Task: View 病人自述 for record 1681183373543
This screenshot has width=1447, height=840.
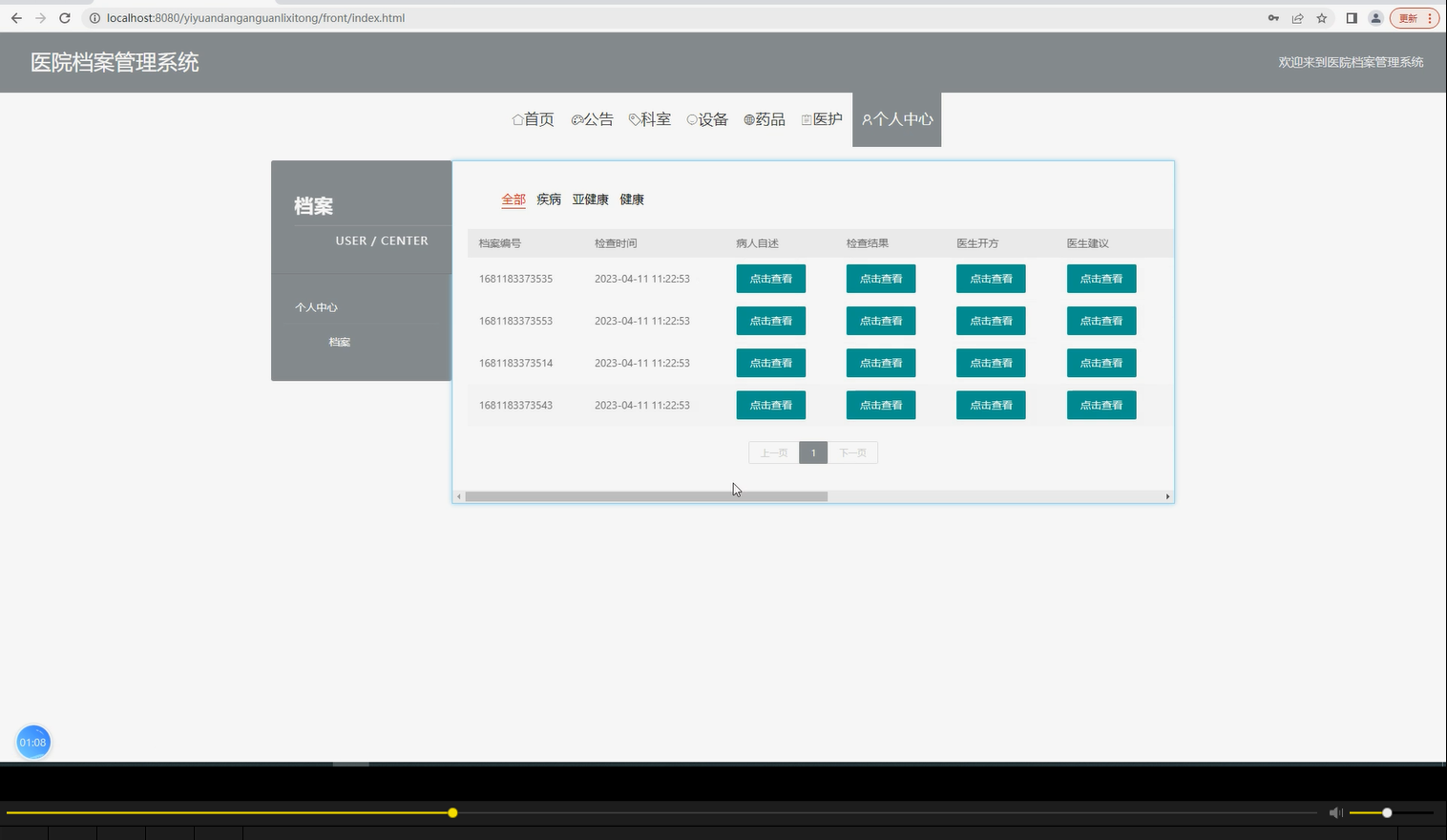Action: 771,405
